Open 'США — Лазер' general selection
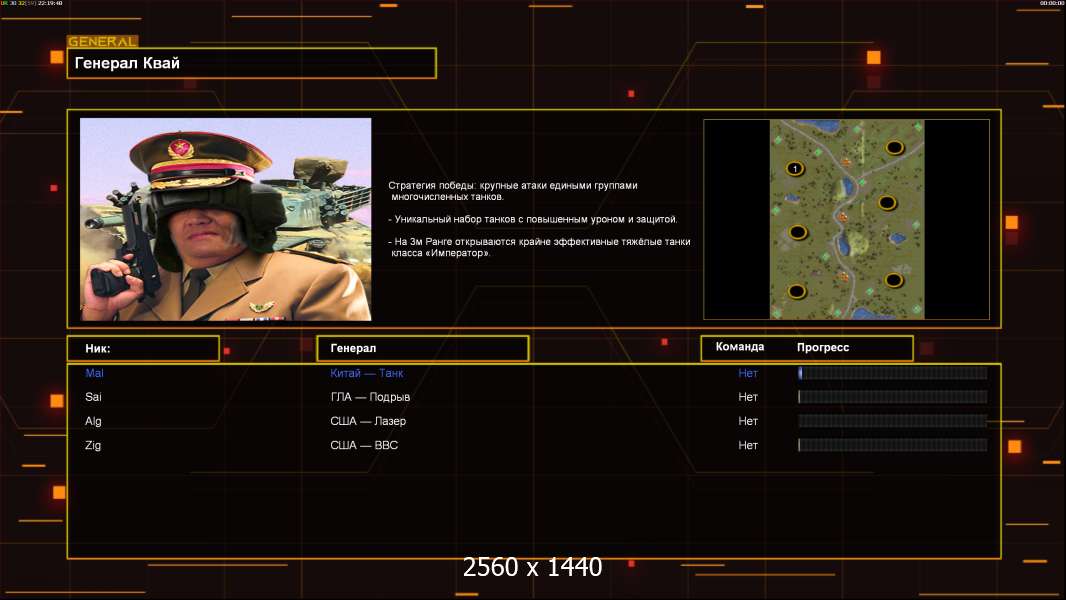 point(368,421)
